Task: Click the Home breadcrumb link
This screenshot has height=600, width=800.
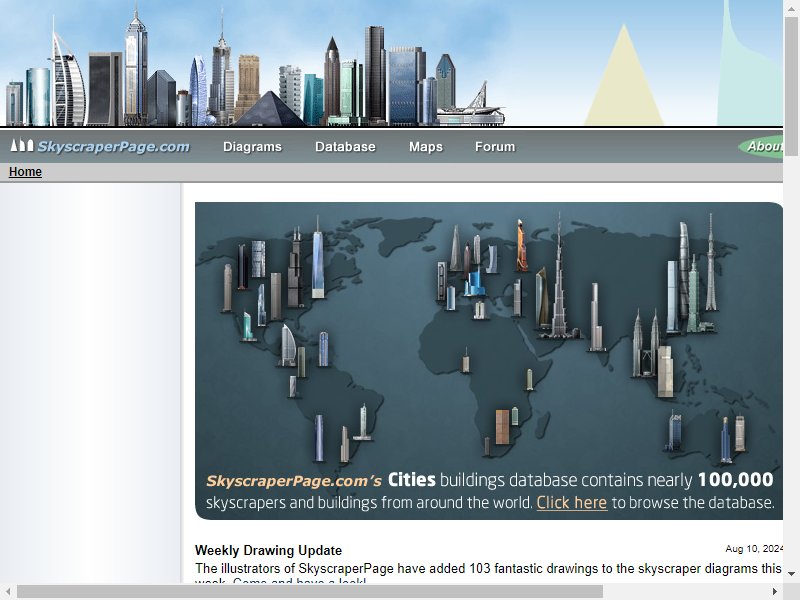Action: pos(25,172)
